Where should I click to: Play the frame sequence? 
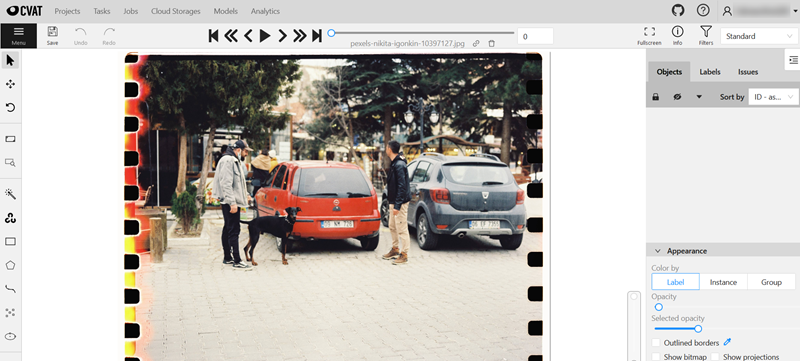point(265,36)
